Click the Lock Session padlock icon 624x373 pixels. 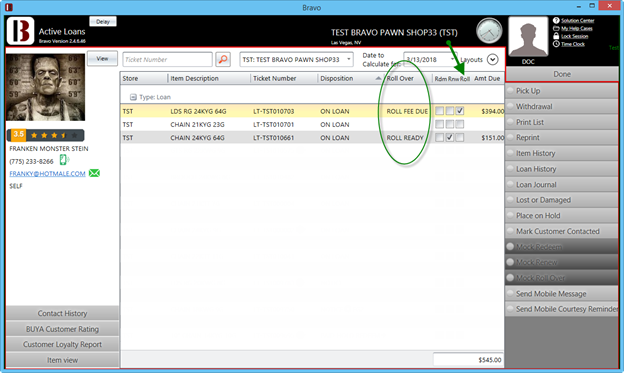tap(556, 36)
